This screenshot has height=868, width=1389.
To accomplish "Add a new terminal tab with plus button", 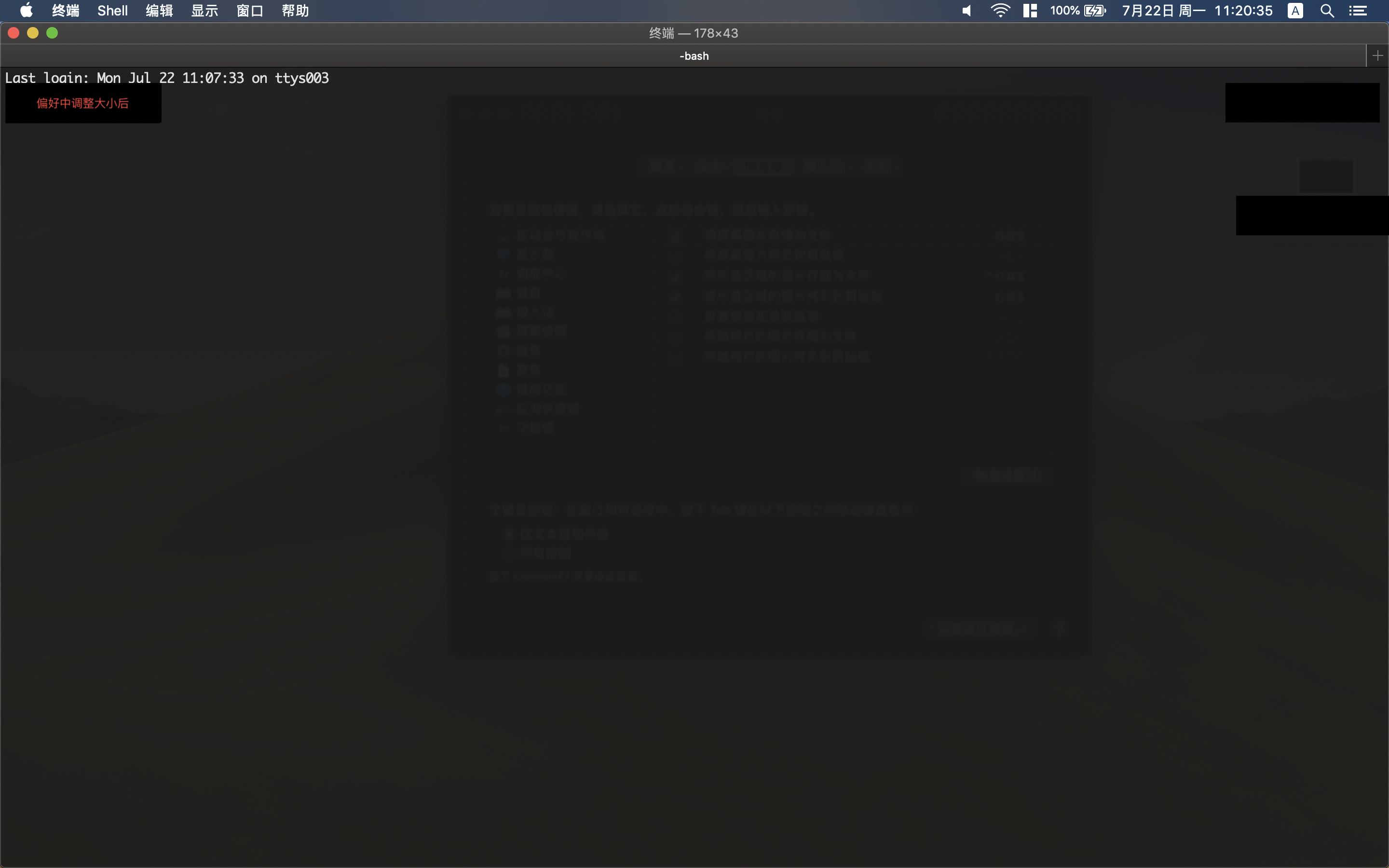I will tap(1377, 55).
